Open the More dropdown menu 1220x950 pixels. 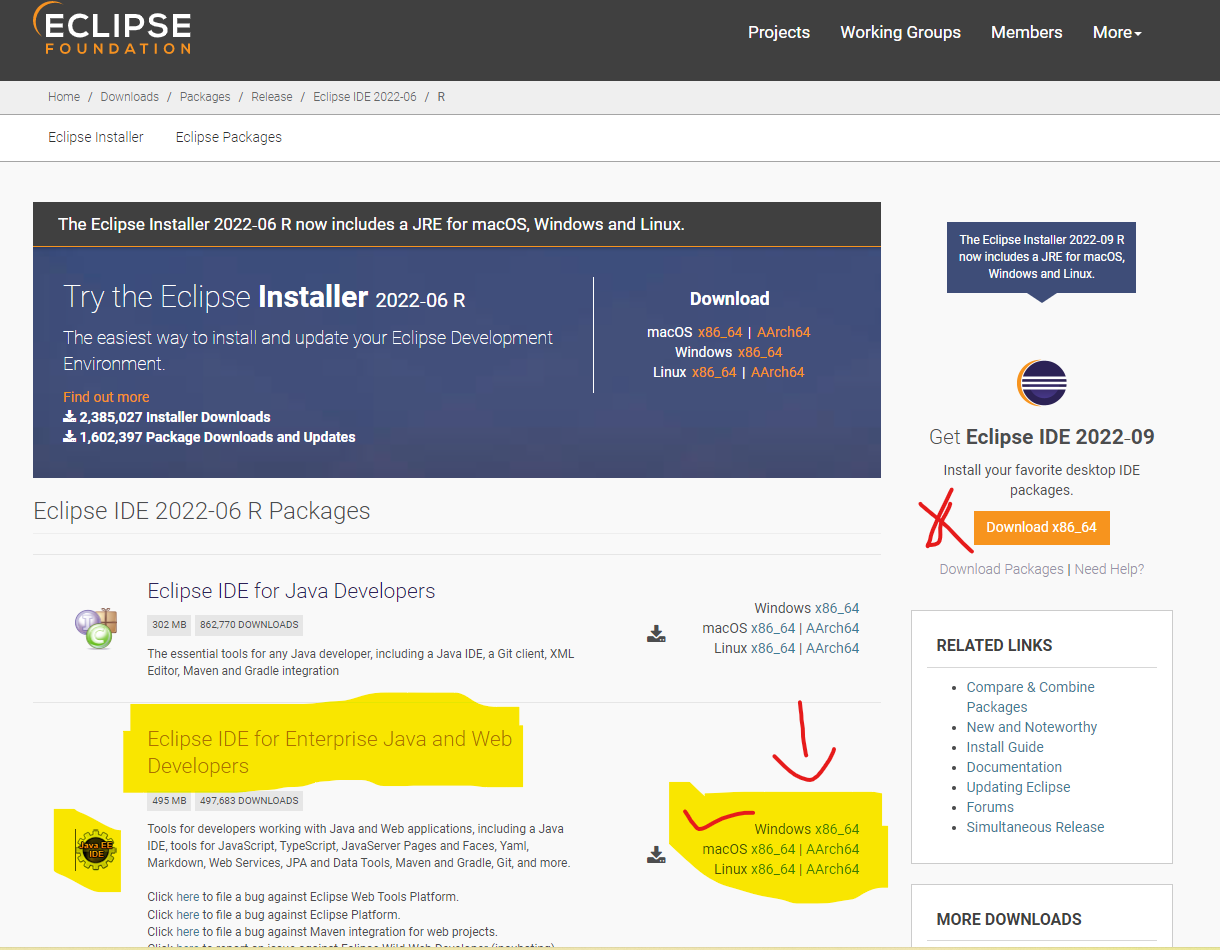tap(1116, 32)
